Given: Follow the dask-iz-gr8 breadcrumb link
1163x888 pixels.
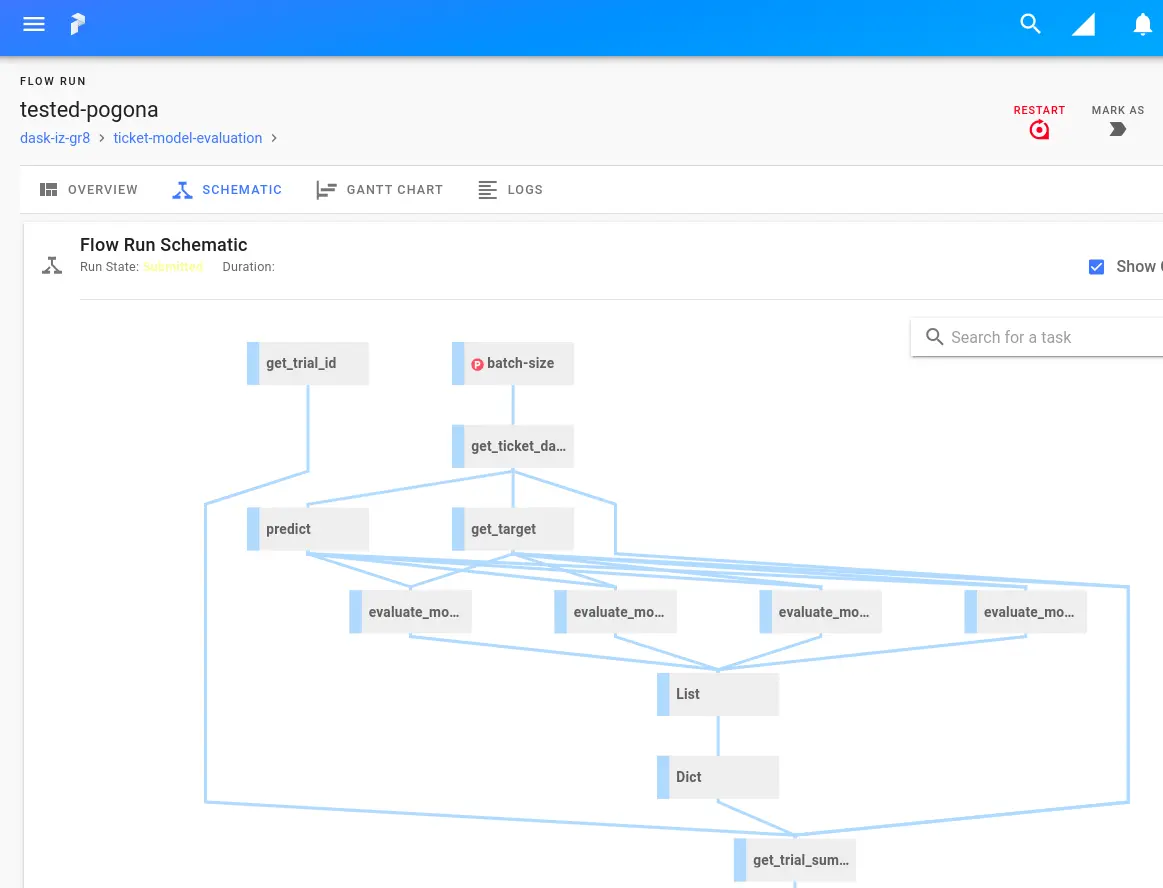Looking at the screenshot, I should (55, 138).
